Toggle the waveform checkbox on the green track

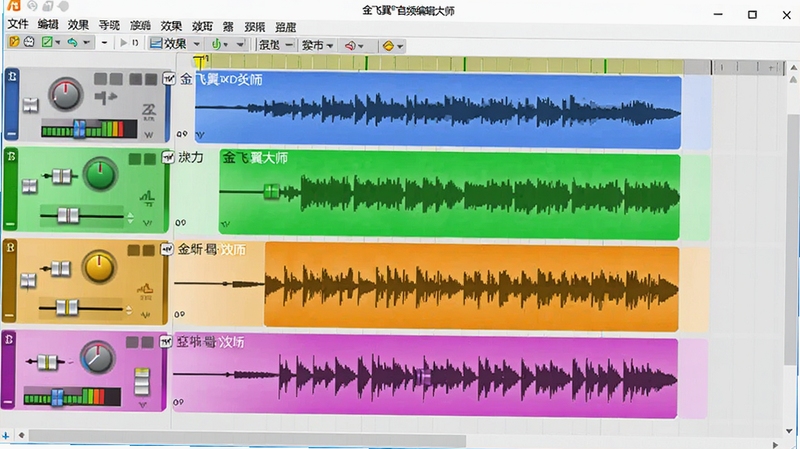[168, 157]
